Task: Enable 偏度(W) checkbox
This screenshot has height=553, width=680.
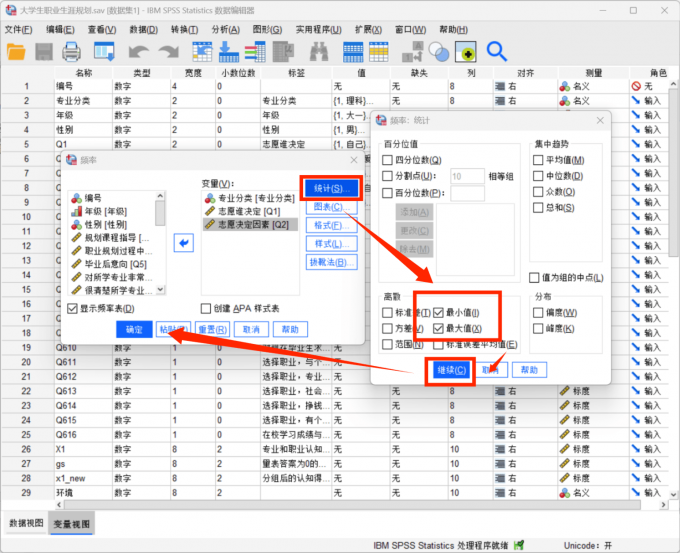Action: 538,312
